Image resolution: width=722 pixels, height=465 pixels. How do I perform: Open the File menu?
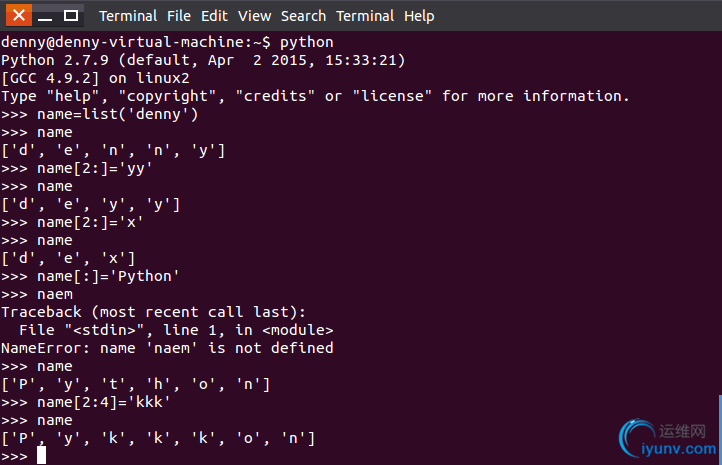click(179, 16)
